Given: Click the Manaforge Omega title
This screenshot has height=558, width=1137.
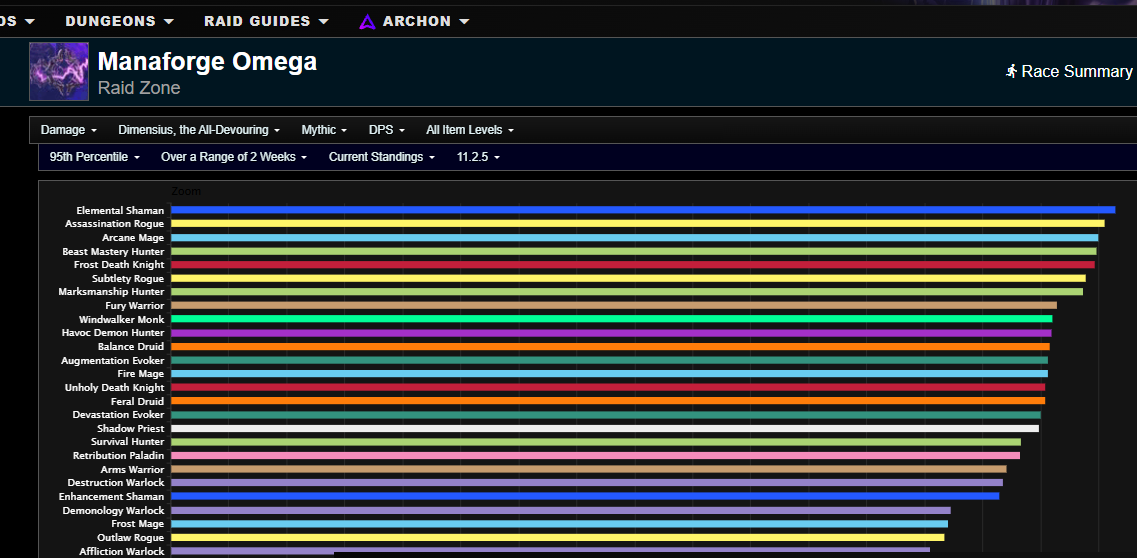Looking at the screenshot, I should (x=207, y=62).
